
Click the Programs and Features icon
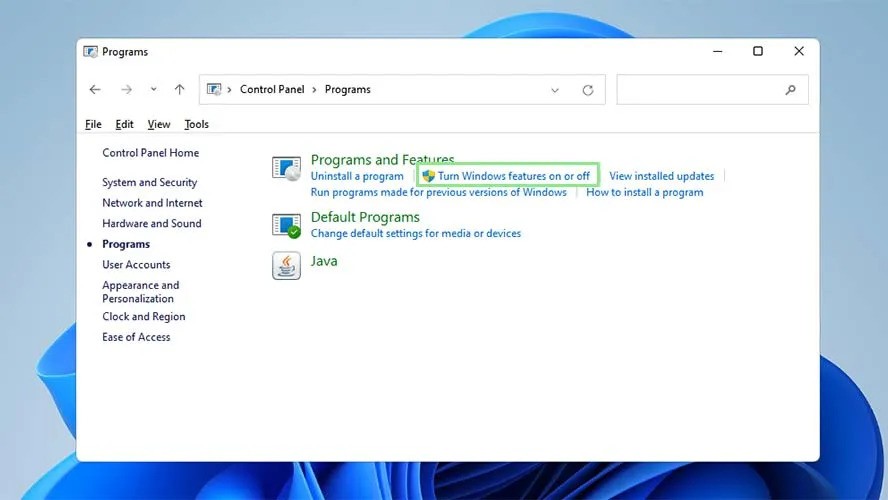pyautogui.click(x=286, y=168)
